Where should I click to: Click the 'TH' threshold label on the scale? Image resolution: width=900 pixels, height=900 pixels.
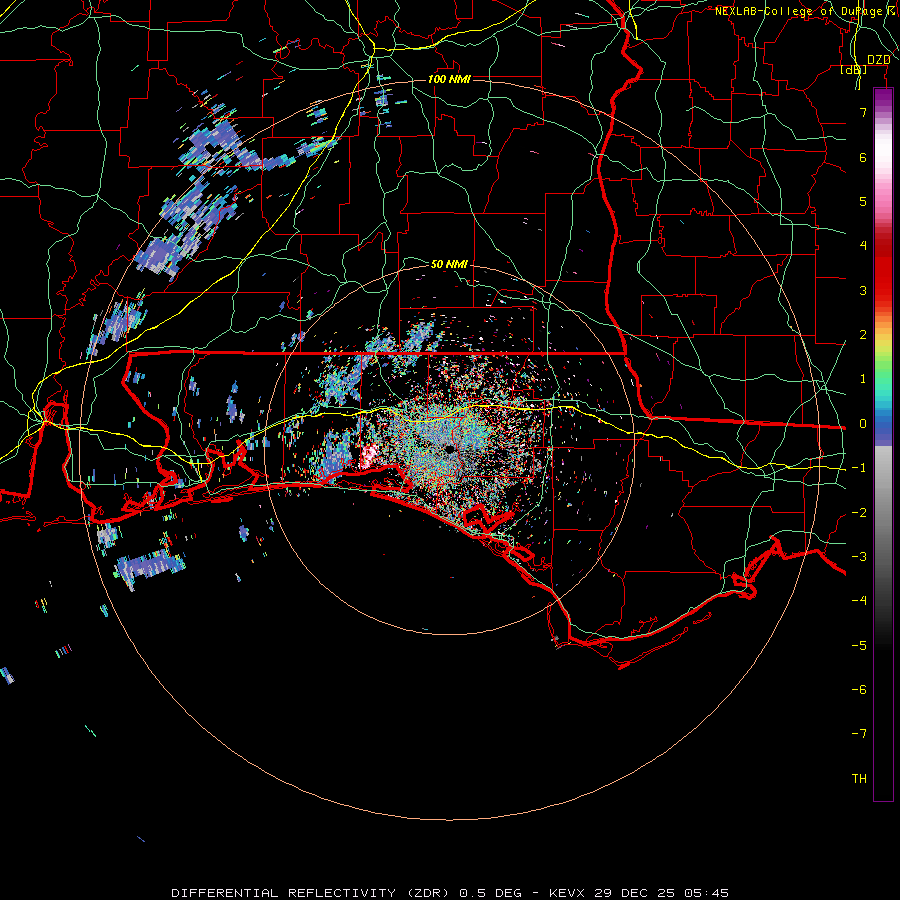[859, 778]
